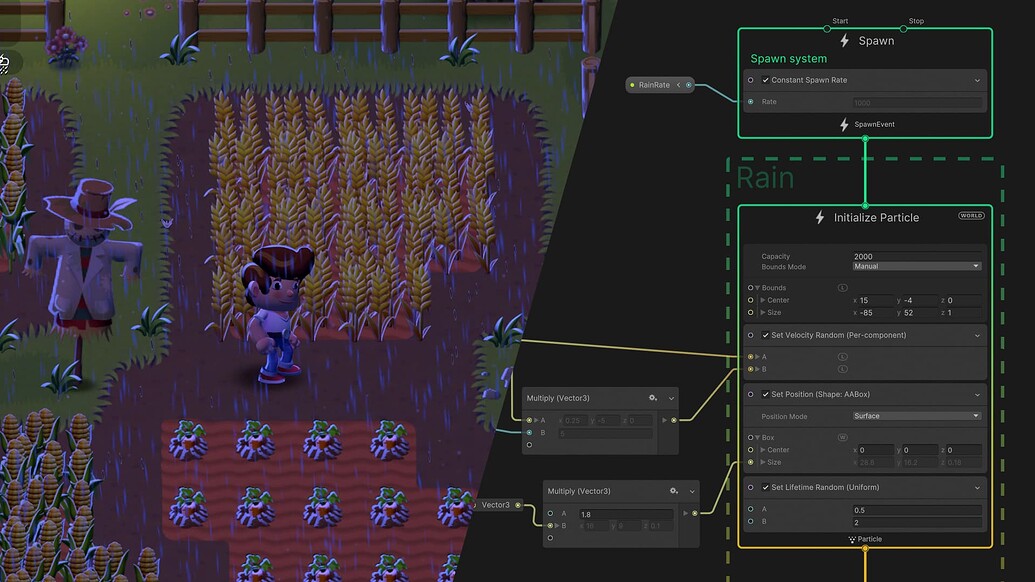1035x582 pixels.
Task: Uncheck Set Lifetime Random (Uniform)
Action: click(x=766, y=488)
